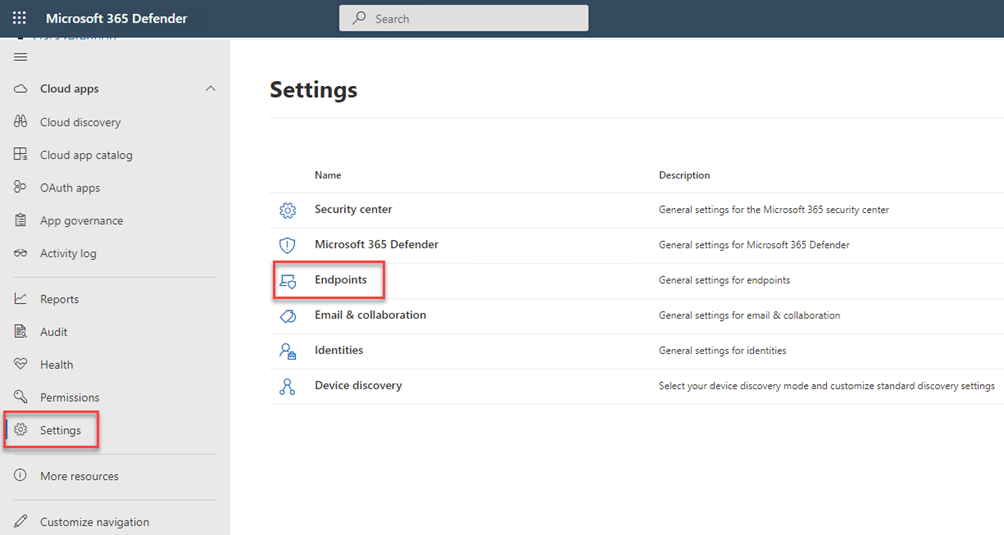Select Settings in left navigation
This screenshot has width=1004, height=535.
(x=60, y=430)
